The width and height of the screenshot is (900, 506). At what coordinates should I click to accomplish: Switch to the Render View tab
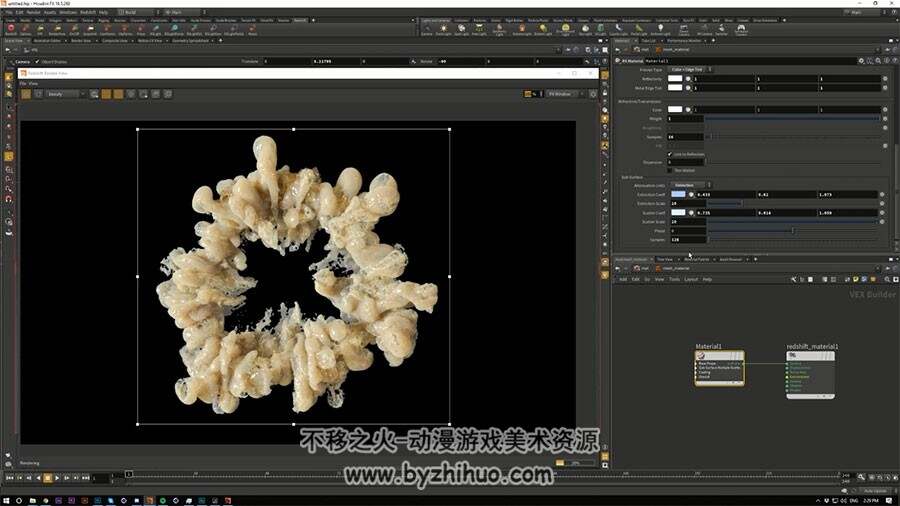pyautogui.click(x=81, y=41)
